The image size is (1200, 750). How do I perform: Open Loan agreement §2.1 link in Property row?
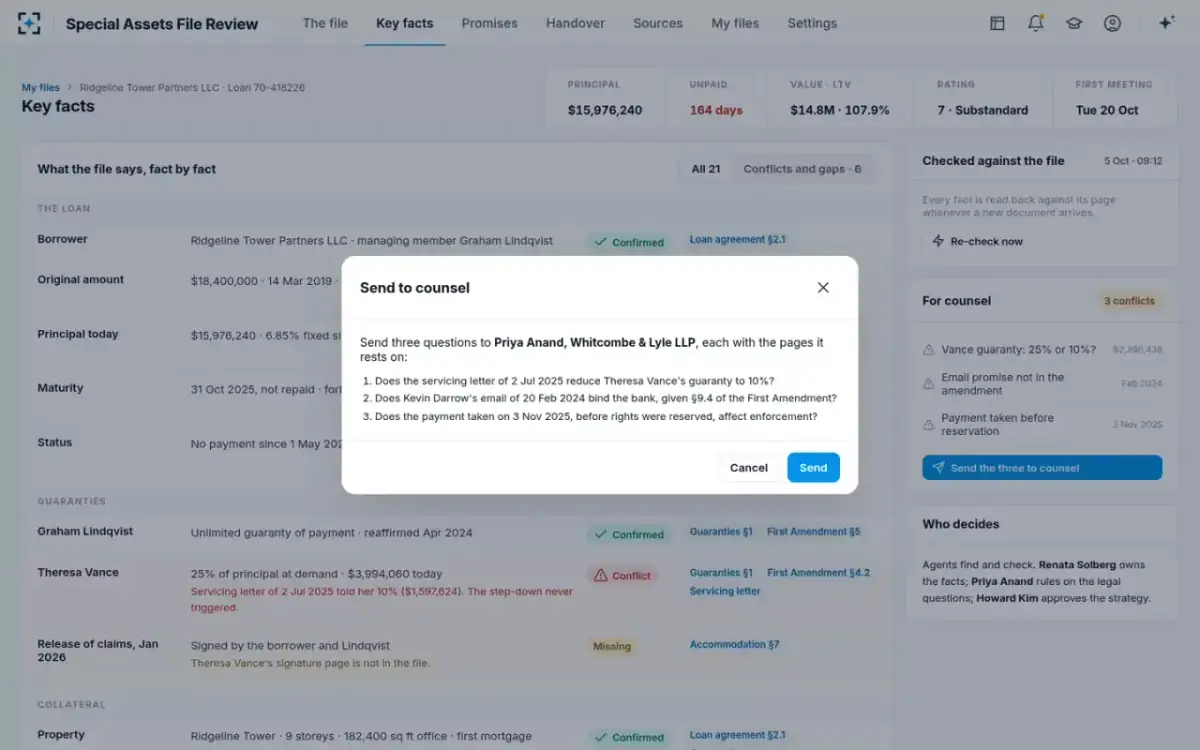tap(738, 735)
